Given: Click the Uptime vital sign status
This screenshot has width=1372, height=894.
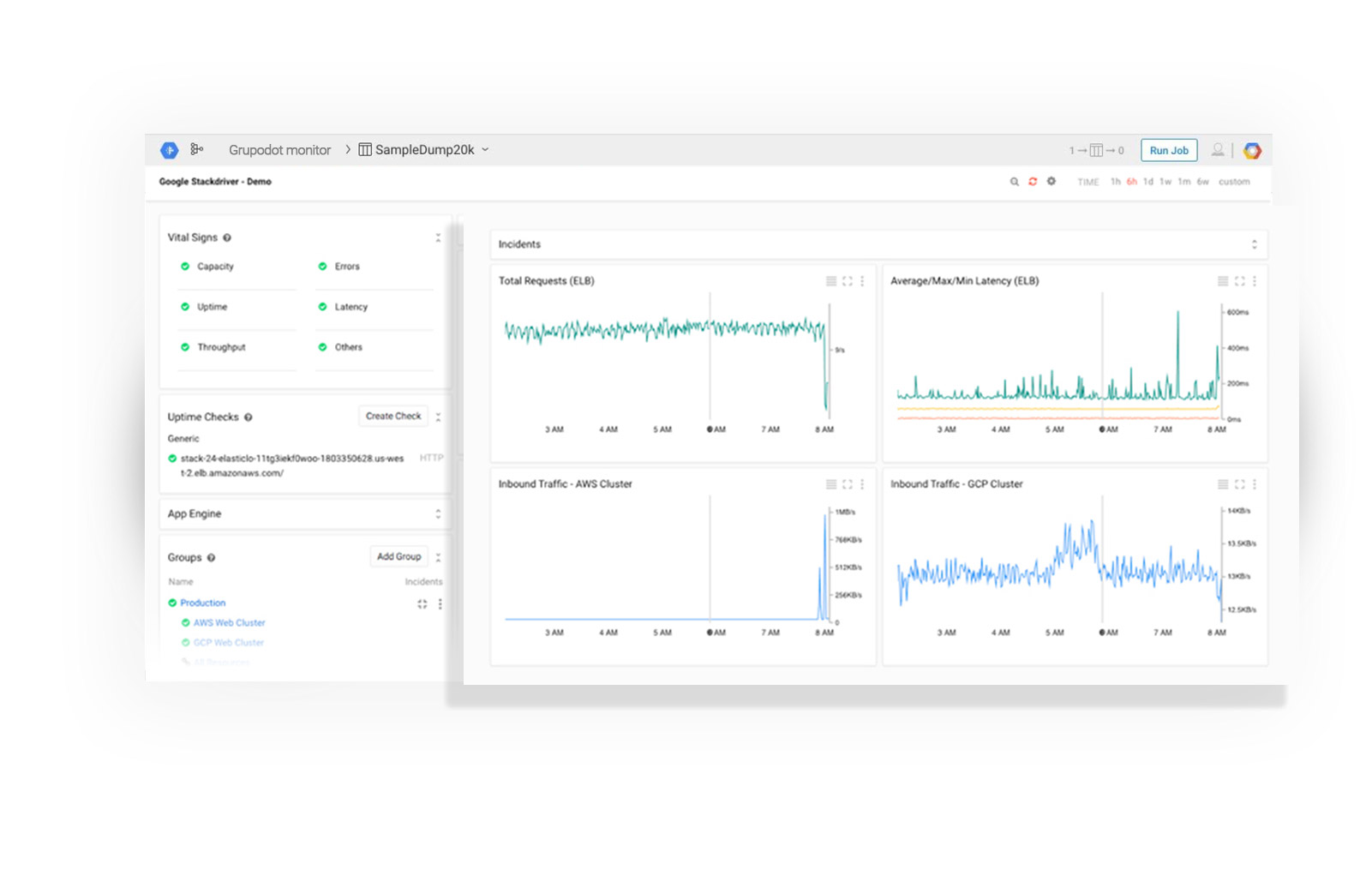Looking at the screenshot, I should point(204,307).
